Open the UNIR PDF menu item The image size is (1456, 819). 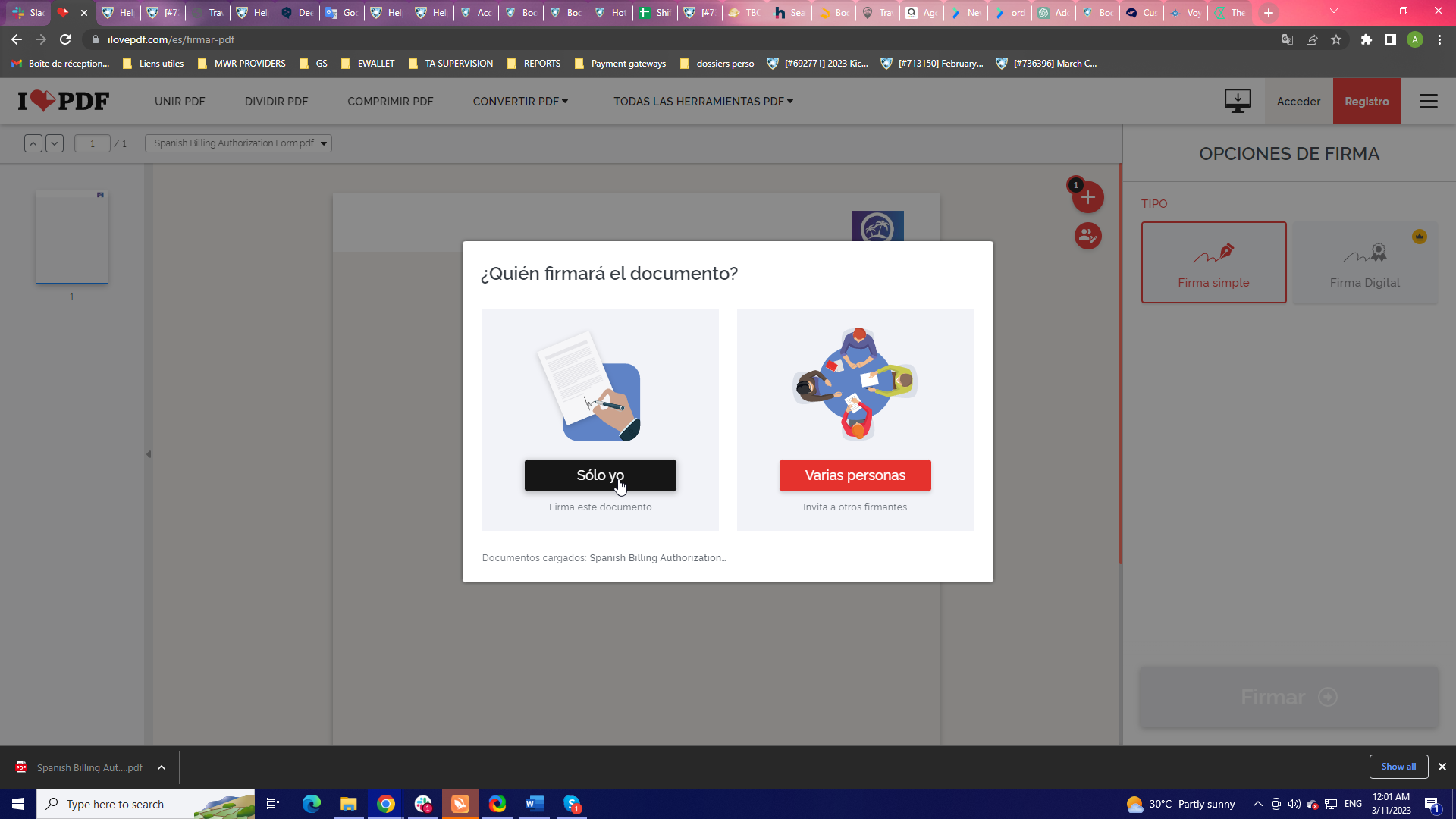(180, 102)
